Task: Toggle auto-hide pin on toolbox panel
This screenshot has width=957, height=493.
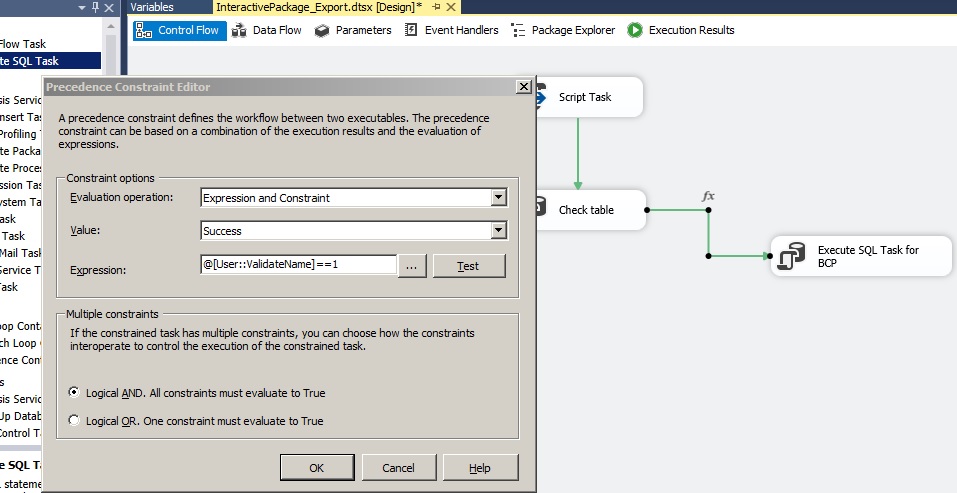Action: click(95, 7)
